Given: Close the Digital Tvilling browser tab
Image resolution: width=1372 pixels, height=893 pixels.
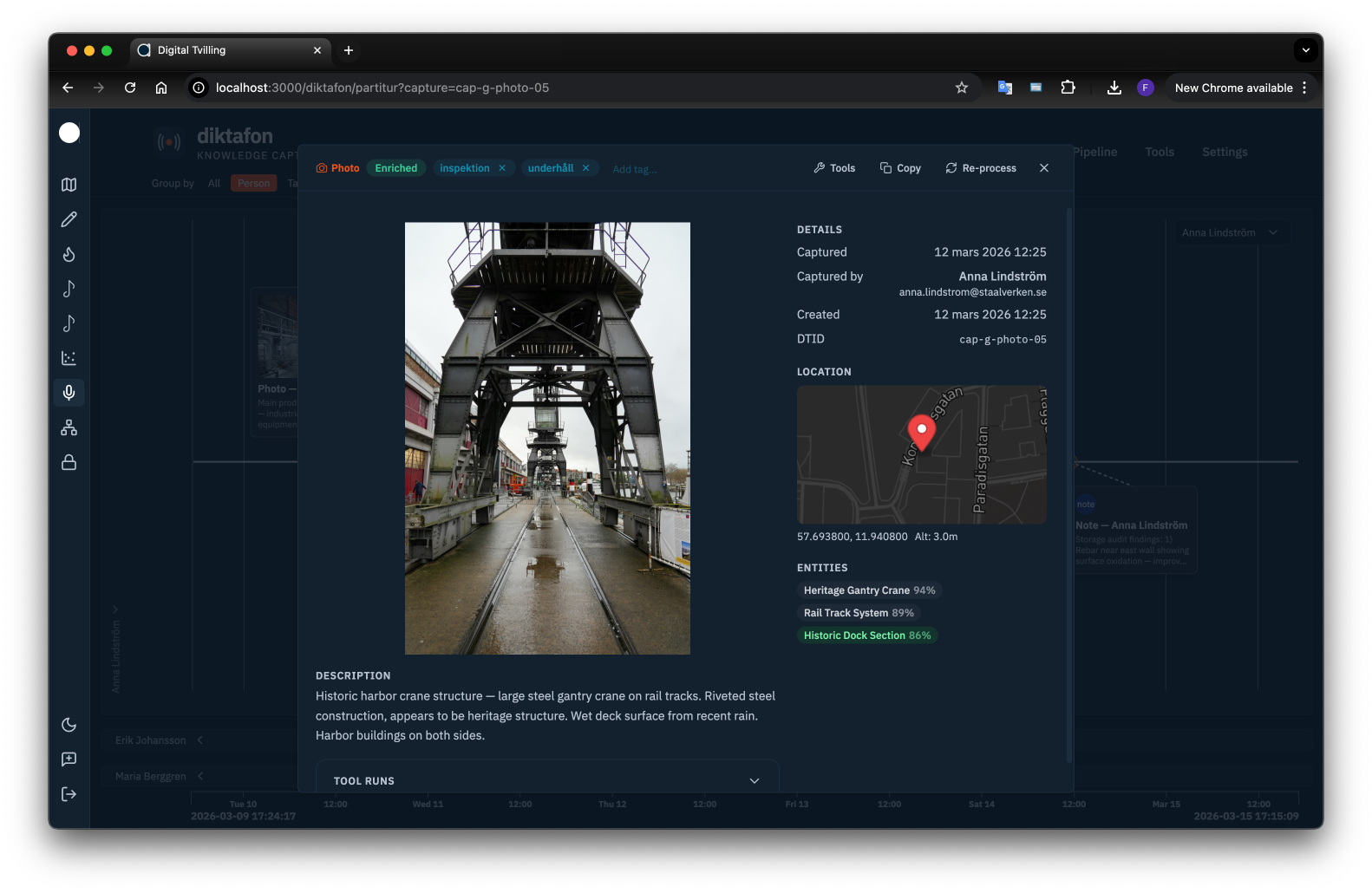Looking at the screenshot, I should (317, 50).
